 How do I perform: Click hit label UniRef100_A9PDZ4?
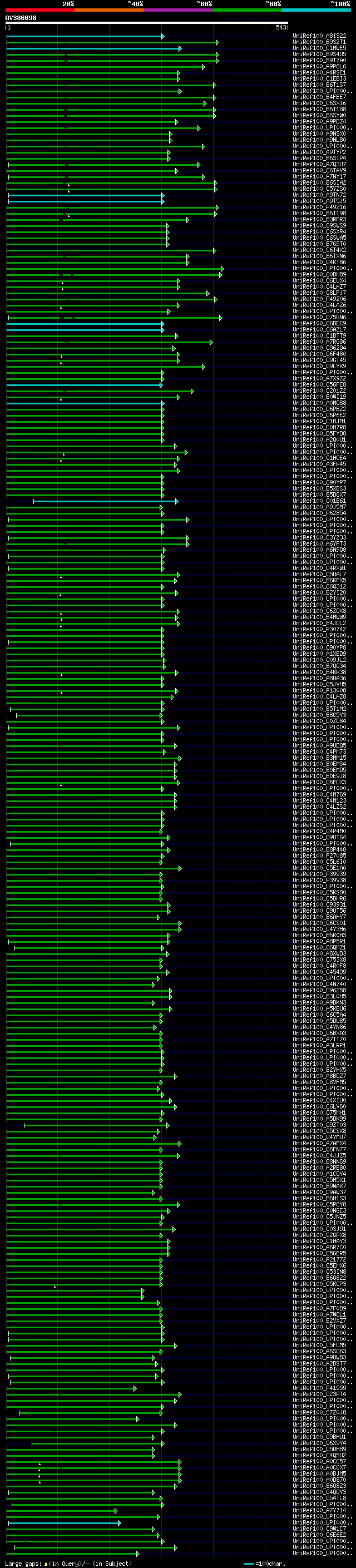coord(319,122)
